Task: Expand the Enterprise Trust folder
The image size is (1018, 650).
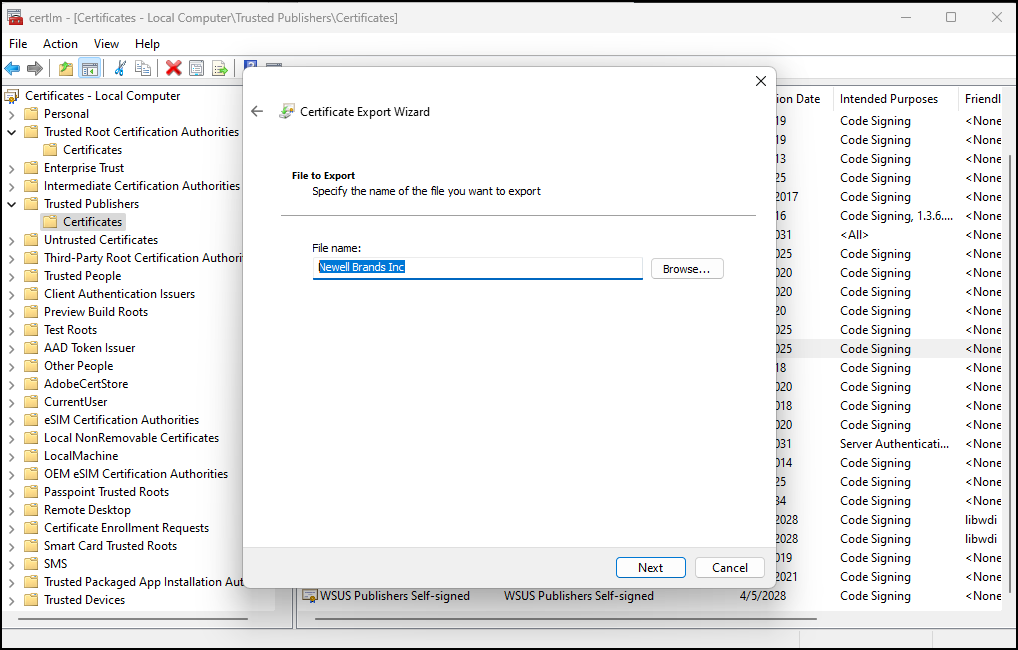Action: pos(12,168)
